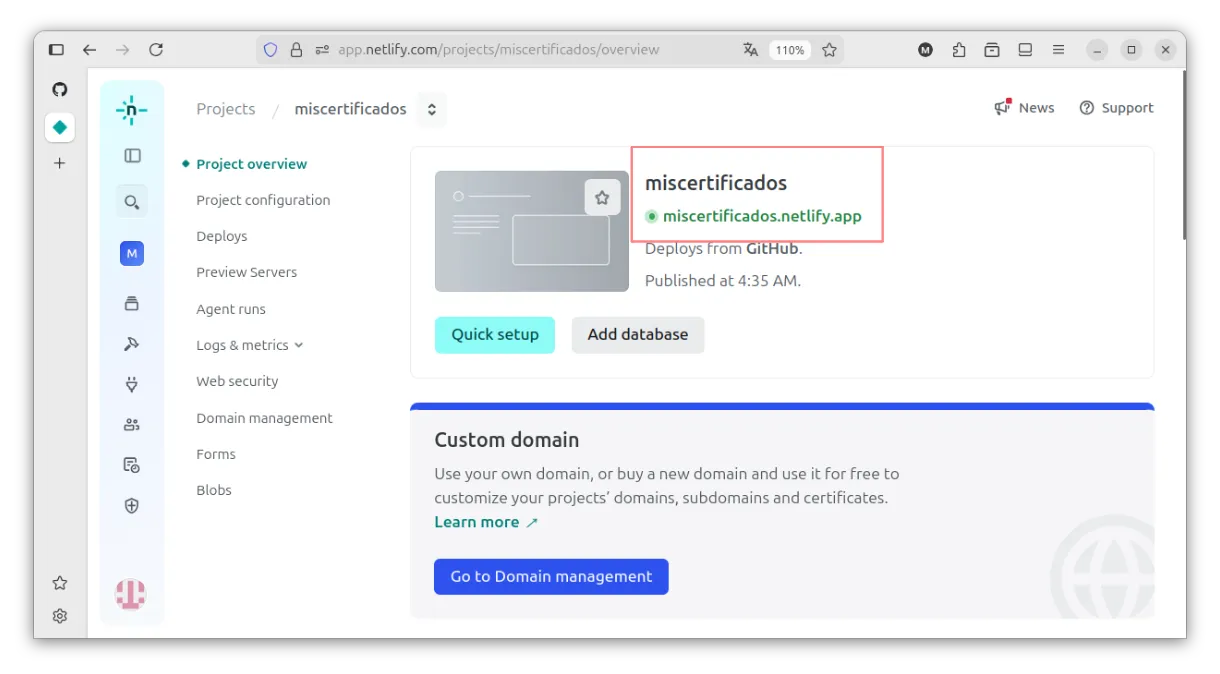Click the Quick setup button
Screen dimensions: 1220x674
coord(494,335)
